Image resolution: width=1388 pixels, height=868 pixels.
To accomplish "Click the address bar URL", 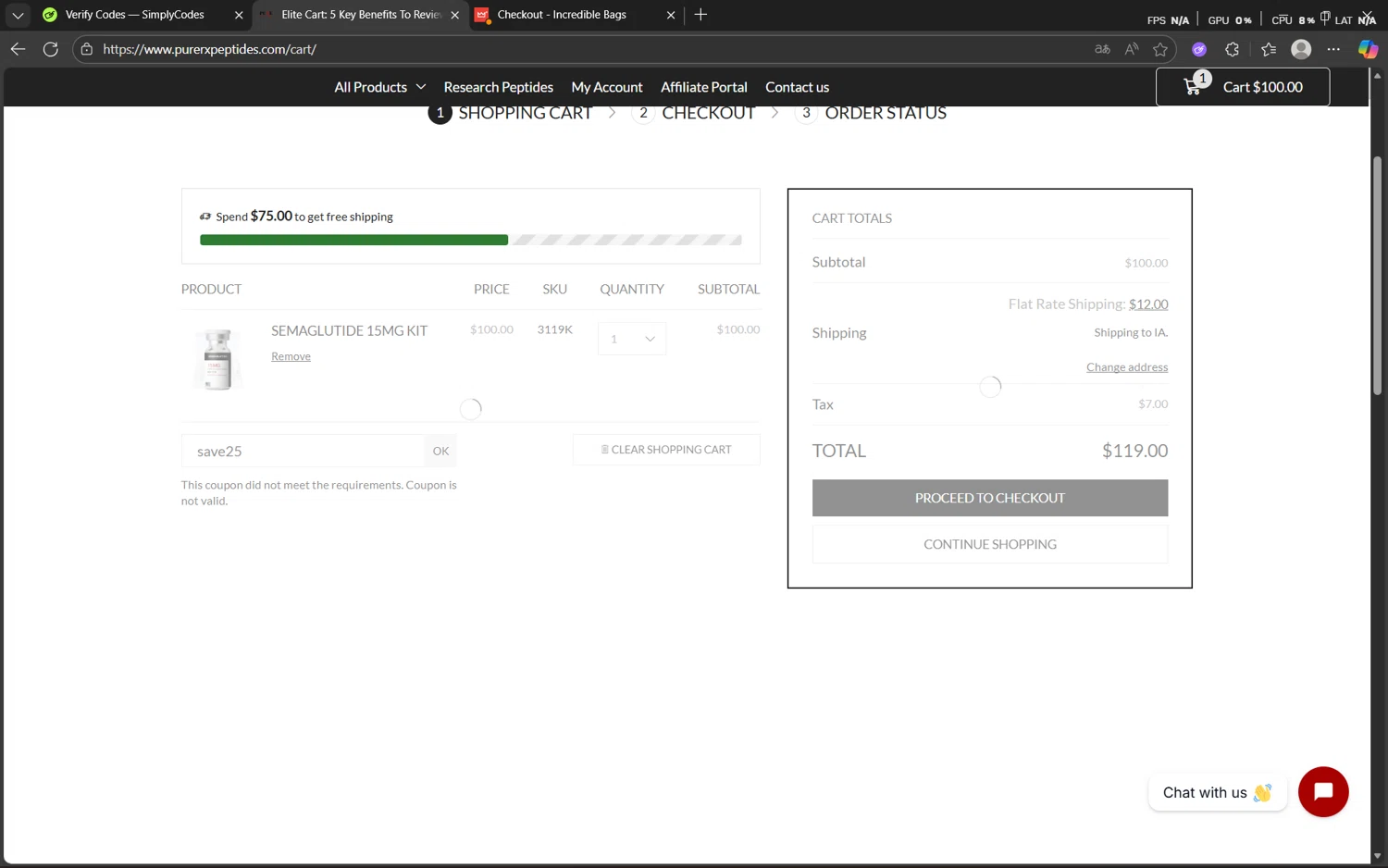I will pos(210,49).
